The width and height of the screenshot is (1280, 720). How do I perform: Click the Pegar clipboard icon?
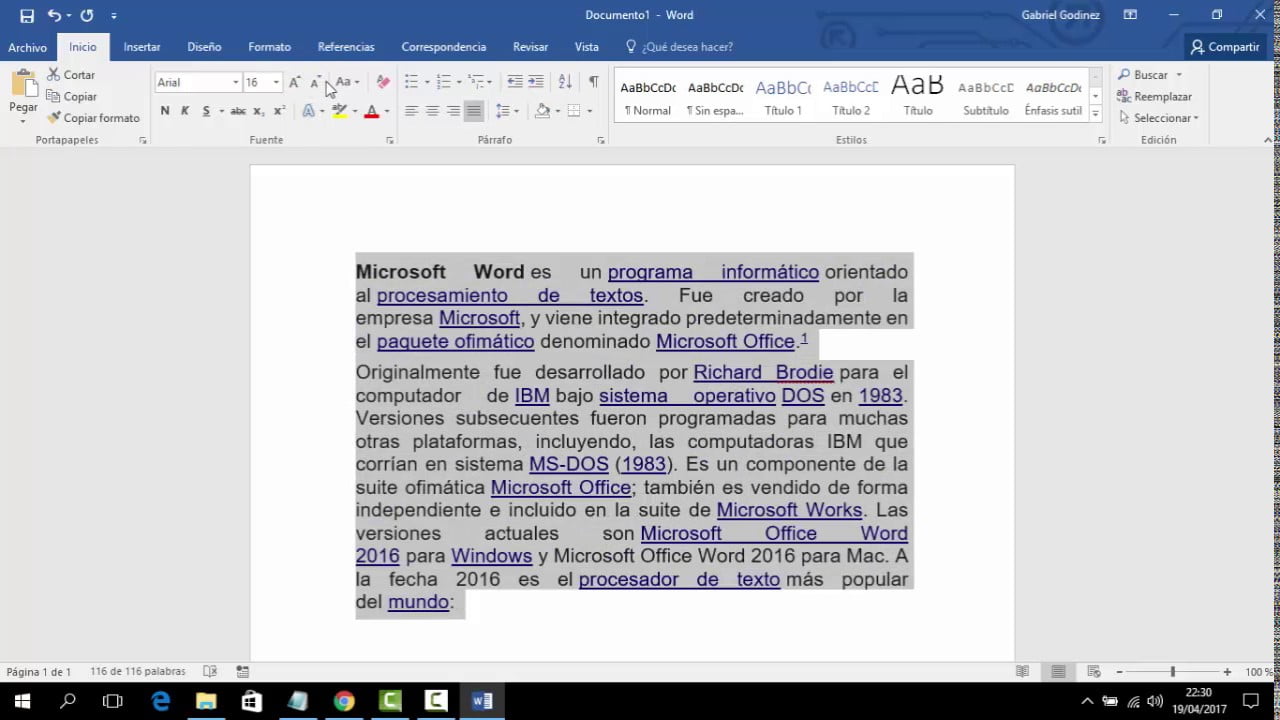coord(23,84)
